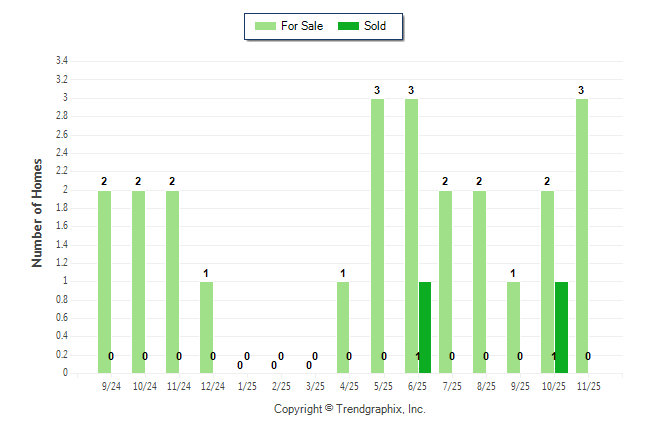Select the For Sale bar for 9/25
This screenshot has height=434, width=646.
513,327
